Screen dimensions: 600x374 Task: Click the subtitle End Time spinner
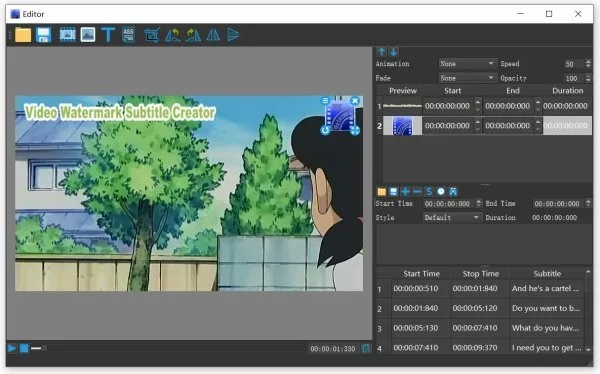click(589, 203)
